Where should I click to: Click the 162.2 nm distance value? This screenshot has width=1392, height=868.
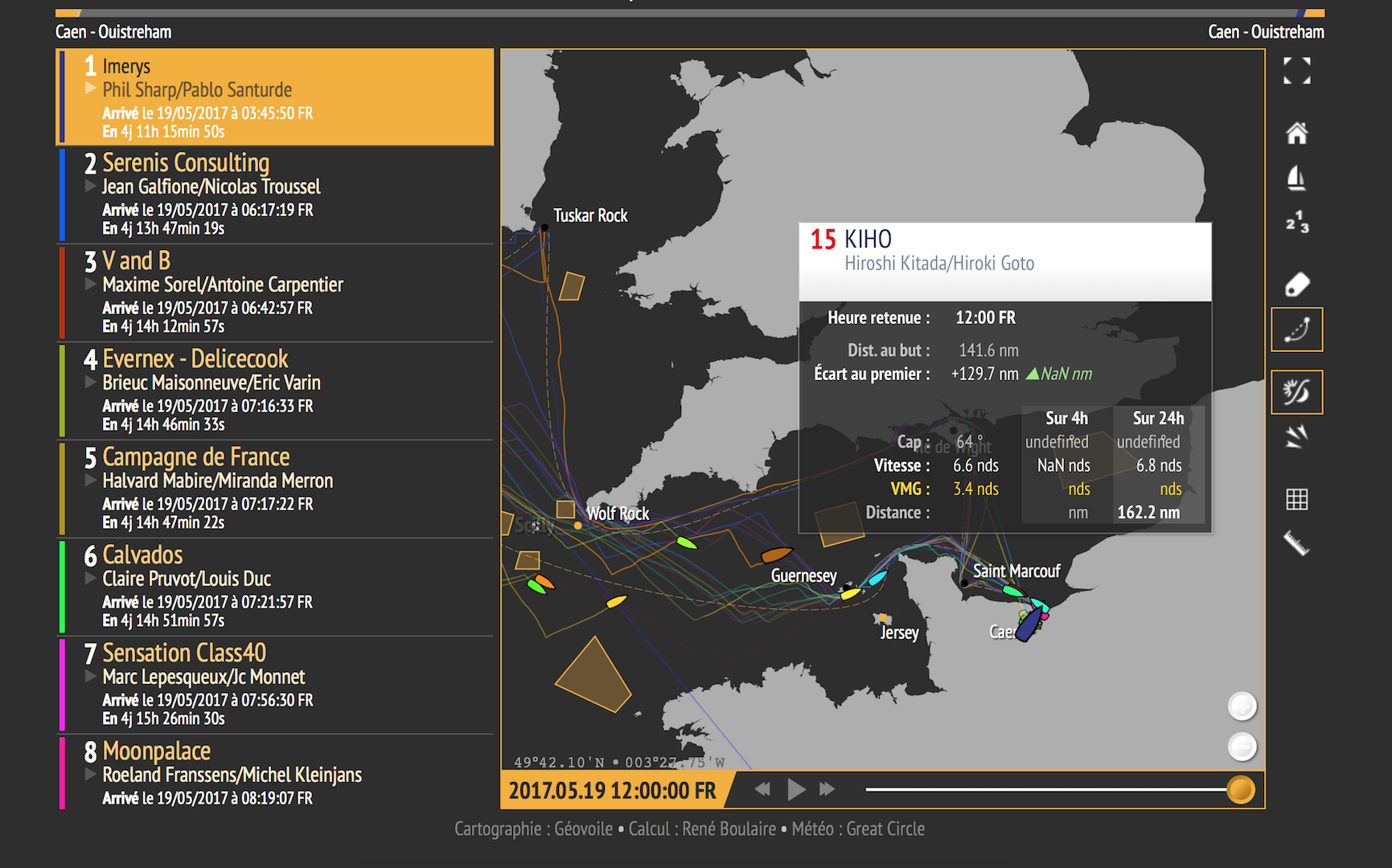click(x=1148, y=513)
